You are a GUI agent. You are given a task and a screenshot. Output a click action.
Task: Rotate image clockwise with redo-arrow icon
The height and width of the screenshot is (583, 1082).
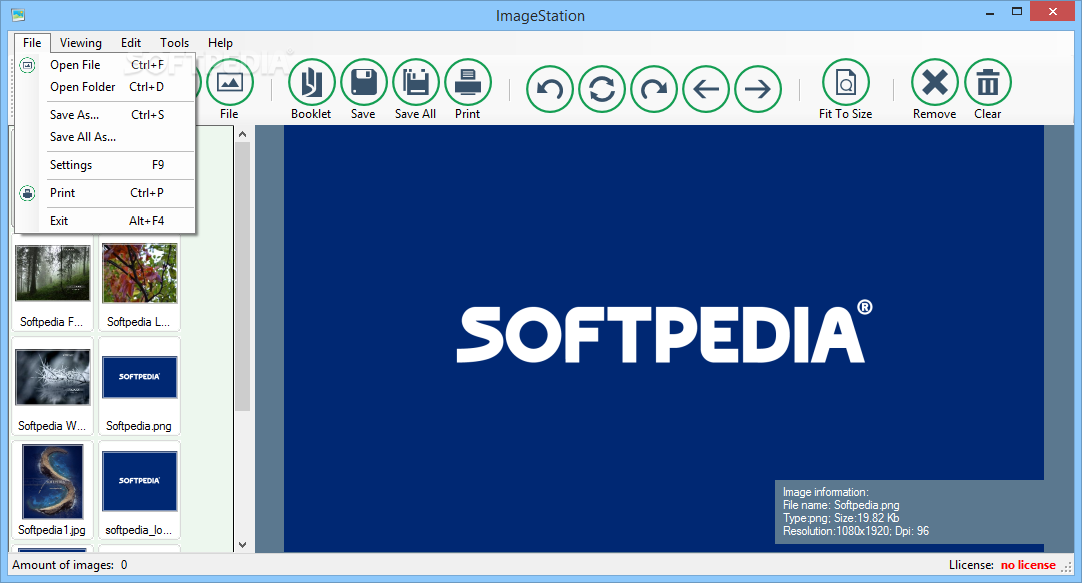click(x=653, y=89)
